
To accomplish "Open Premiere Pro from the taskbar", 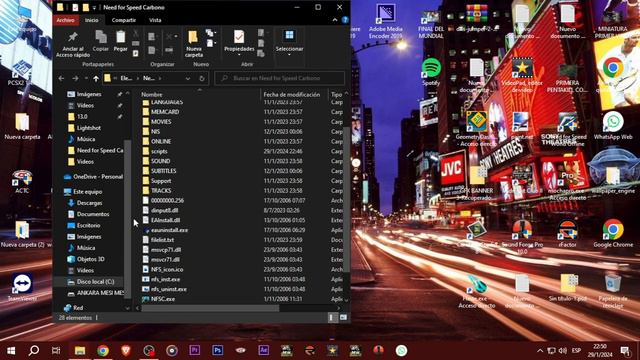I will click(195, 350).
